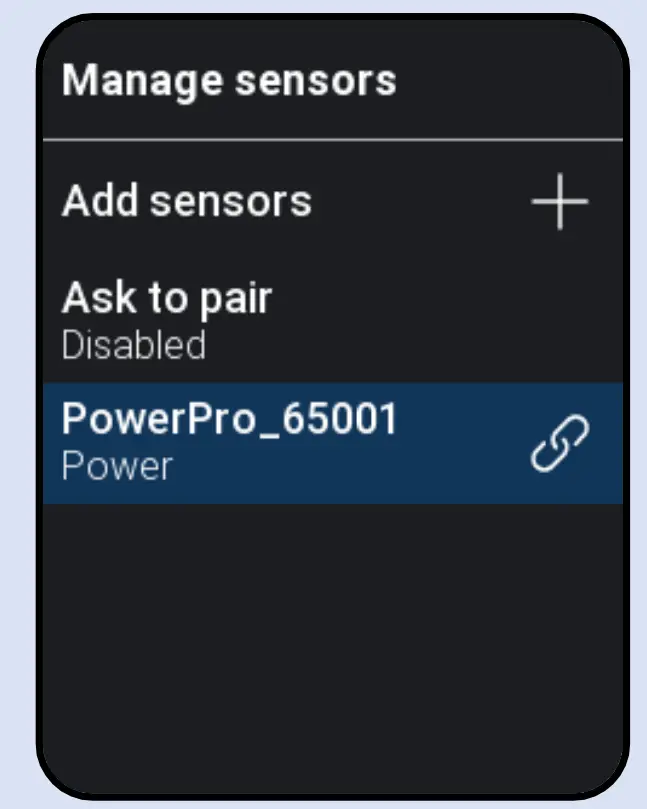Select the pairing link icon on the highlighted row

559,443
